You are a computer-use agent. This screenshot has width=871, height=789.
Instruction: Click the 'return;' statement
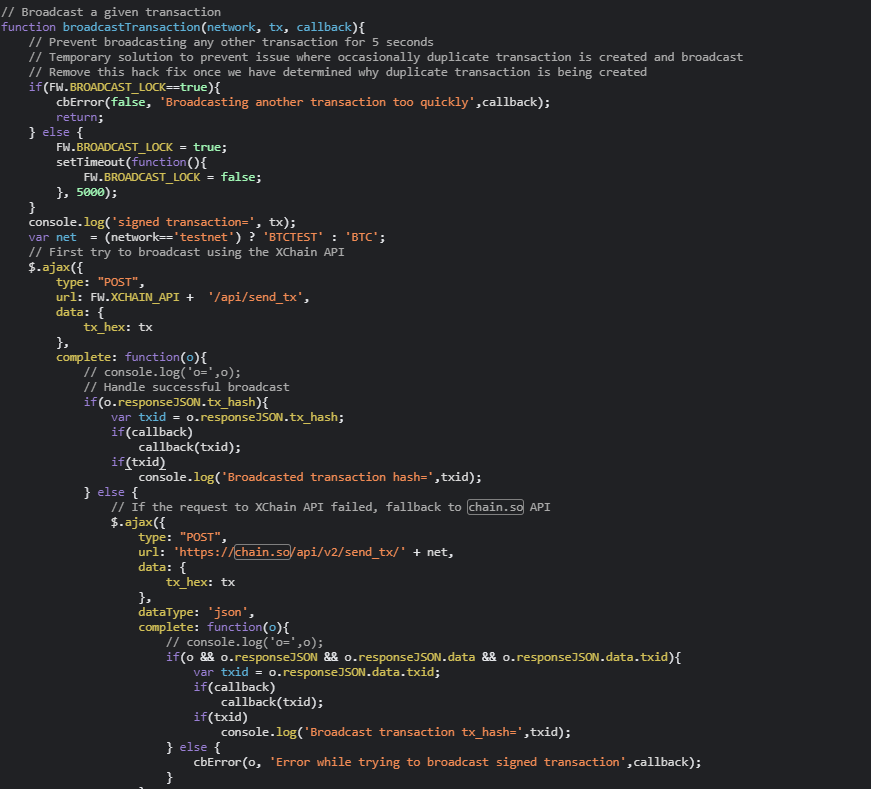(79, 117)
